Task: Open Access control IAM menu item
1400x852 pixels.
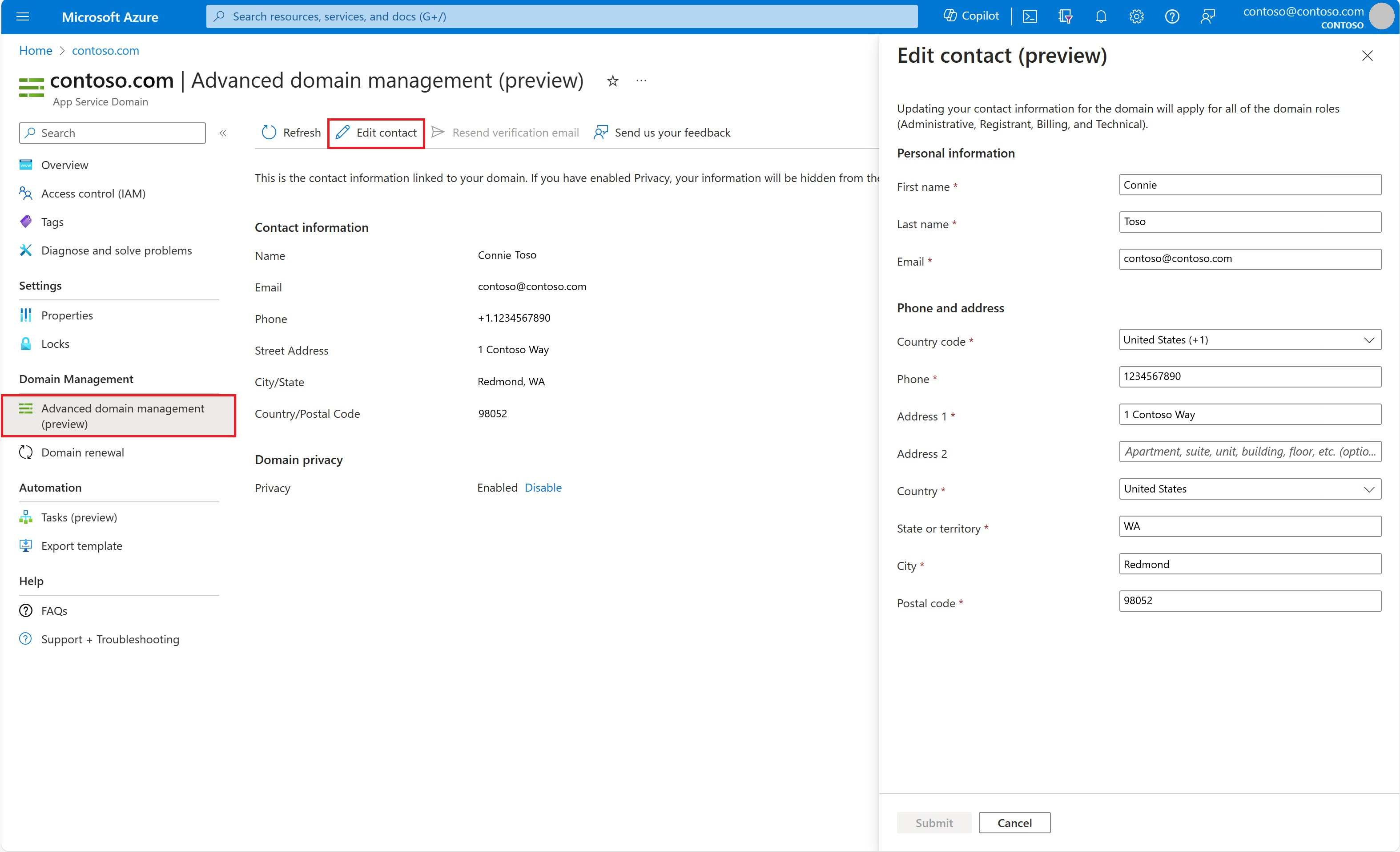Action: pos(93,193)
